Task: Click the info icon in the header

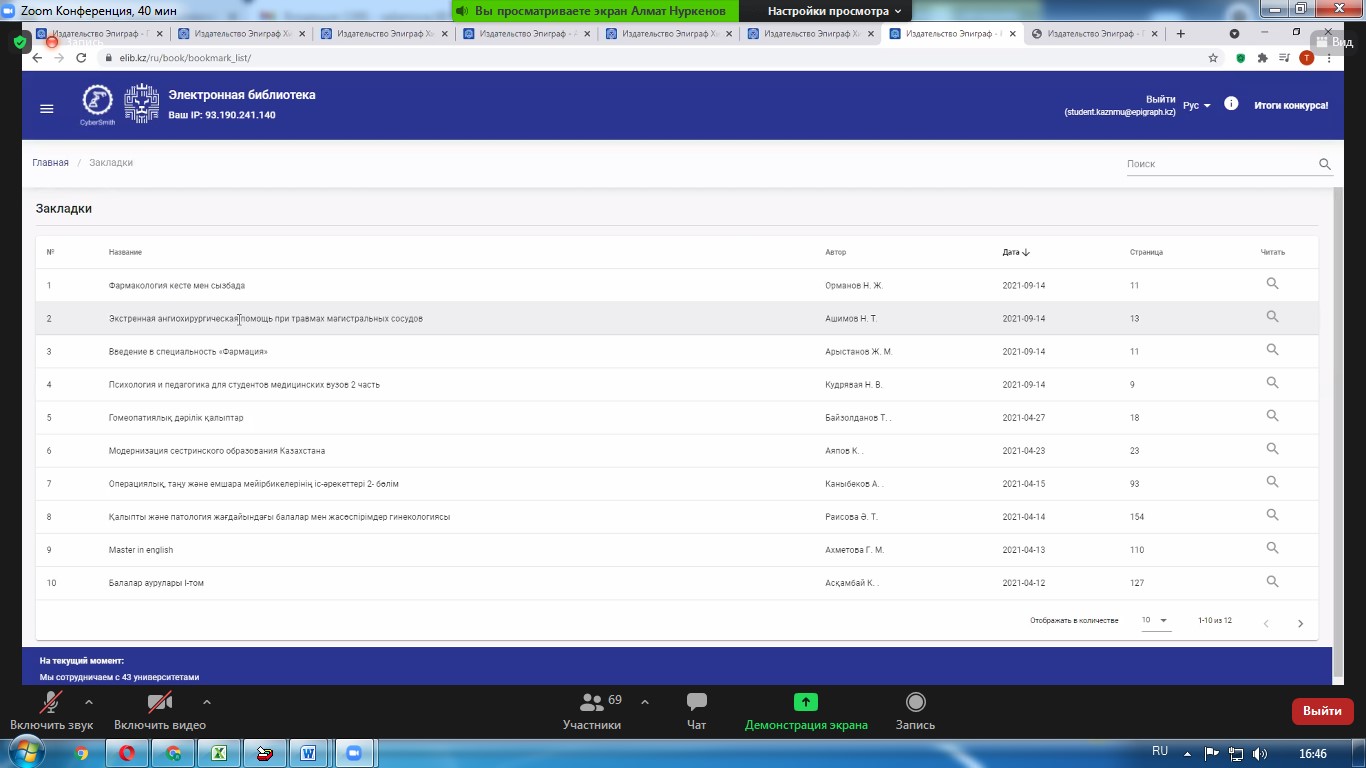Action: pyautogui.click(x=1231, y=104)
